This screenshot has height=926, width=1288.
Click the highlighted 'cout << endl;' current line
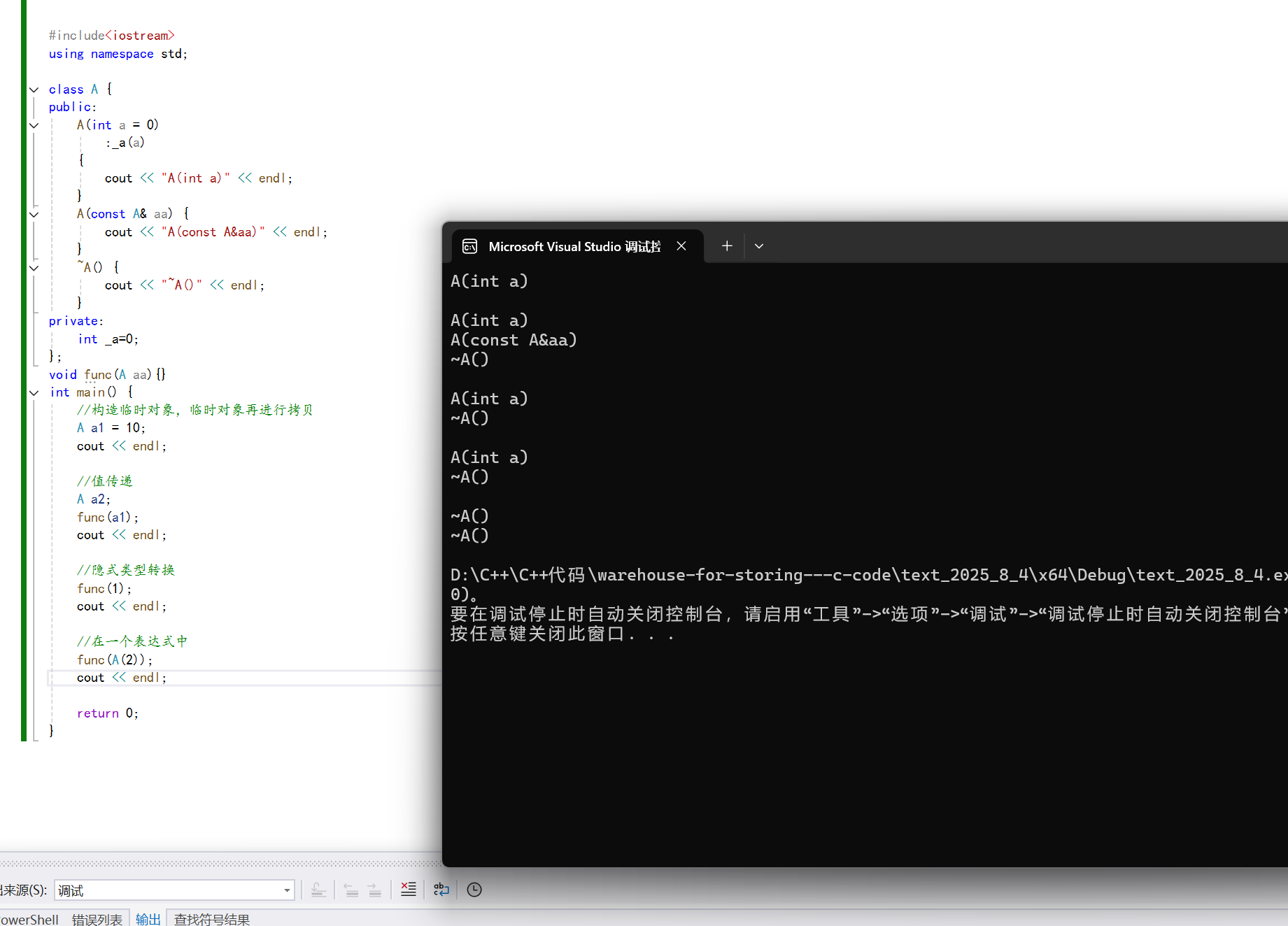(x=122, y=678)
